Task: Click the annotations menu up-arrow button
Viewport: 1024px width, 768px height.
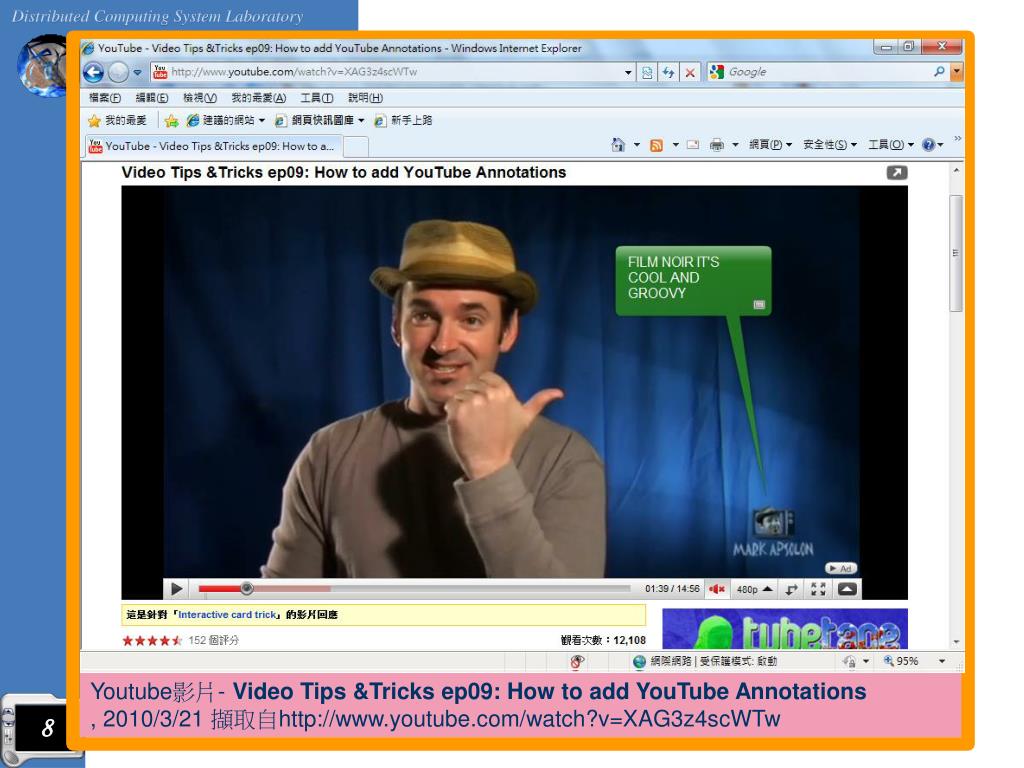Action: tap(847, 589)
